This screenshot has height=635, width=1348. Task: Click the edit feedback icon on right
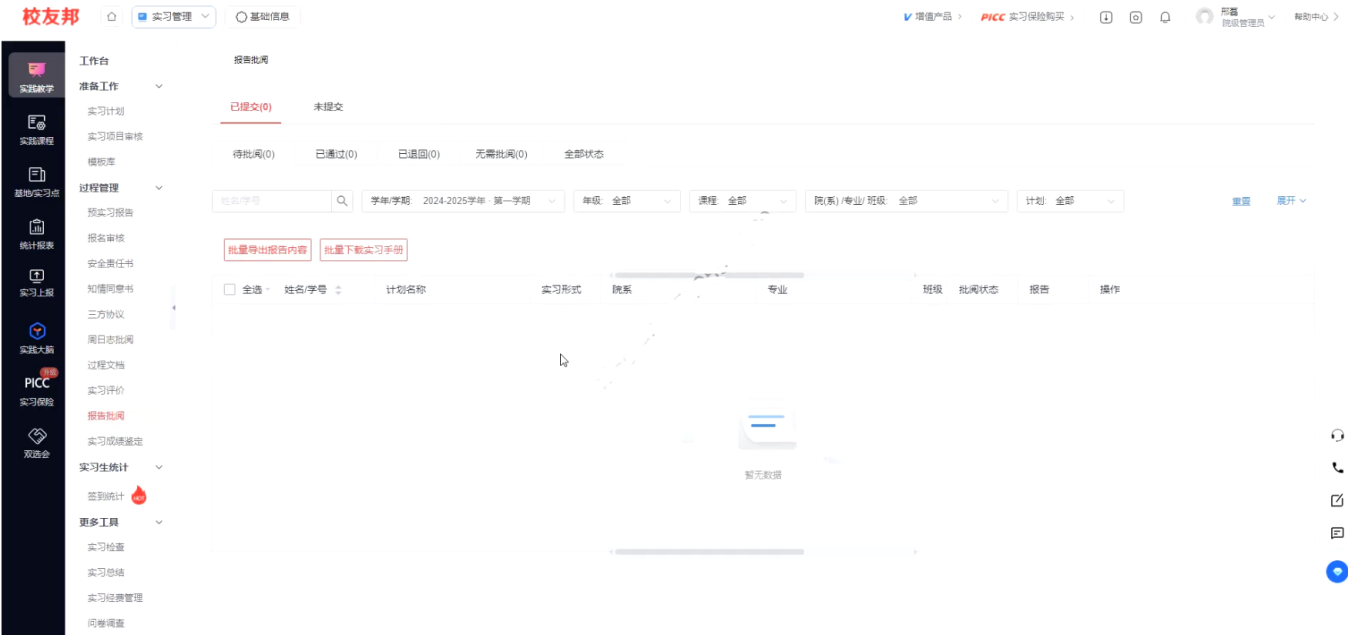point(1337,500)
